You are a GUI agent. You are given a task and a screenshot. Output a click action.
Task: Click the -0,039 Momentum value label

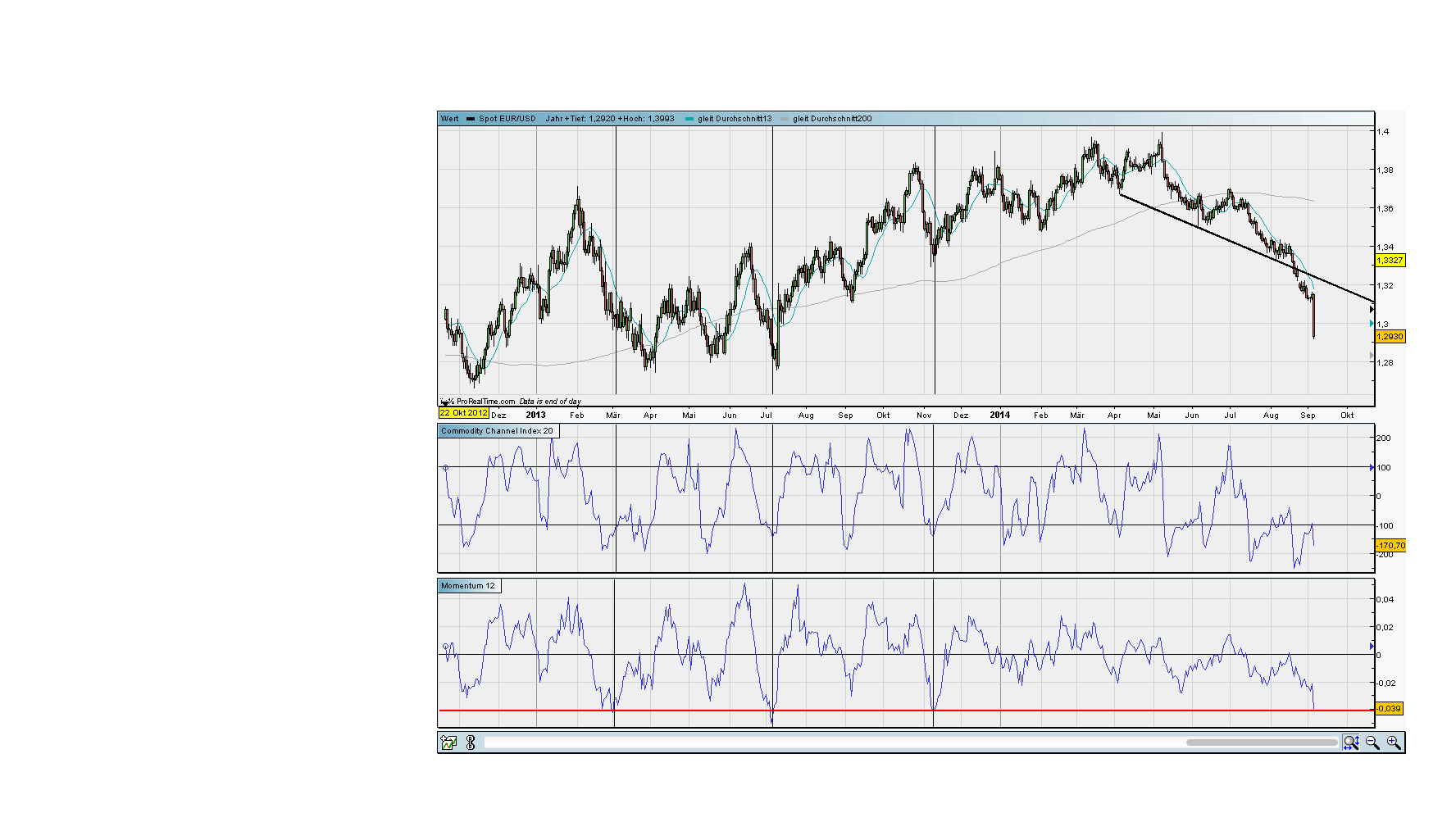1389,709
